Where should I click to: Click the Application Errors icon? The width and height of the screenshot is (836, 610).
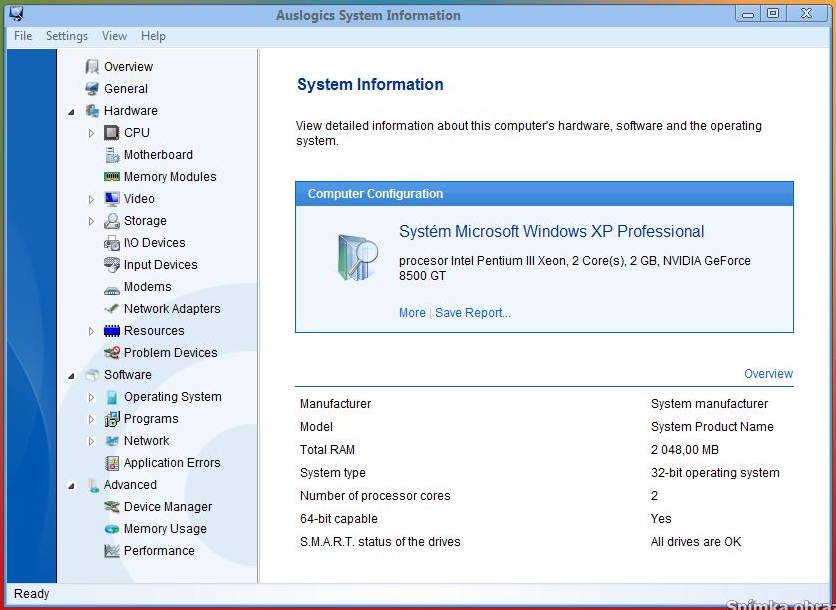(112, 463)
